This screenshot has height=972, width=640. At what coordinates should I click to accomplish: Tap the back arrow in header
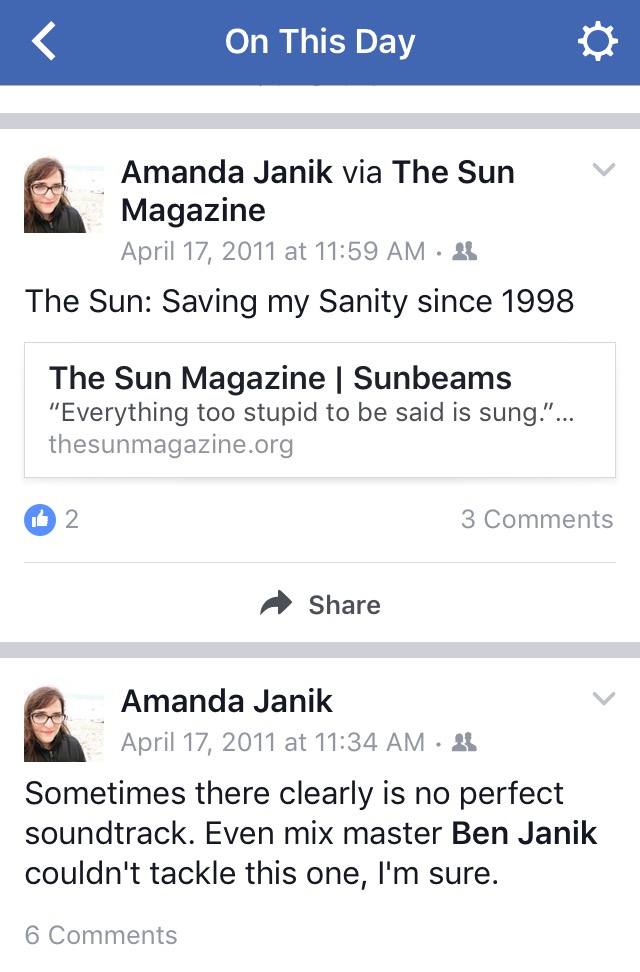[x=43, y=42]
